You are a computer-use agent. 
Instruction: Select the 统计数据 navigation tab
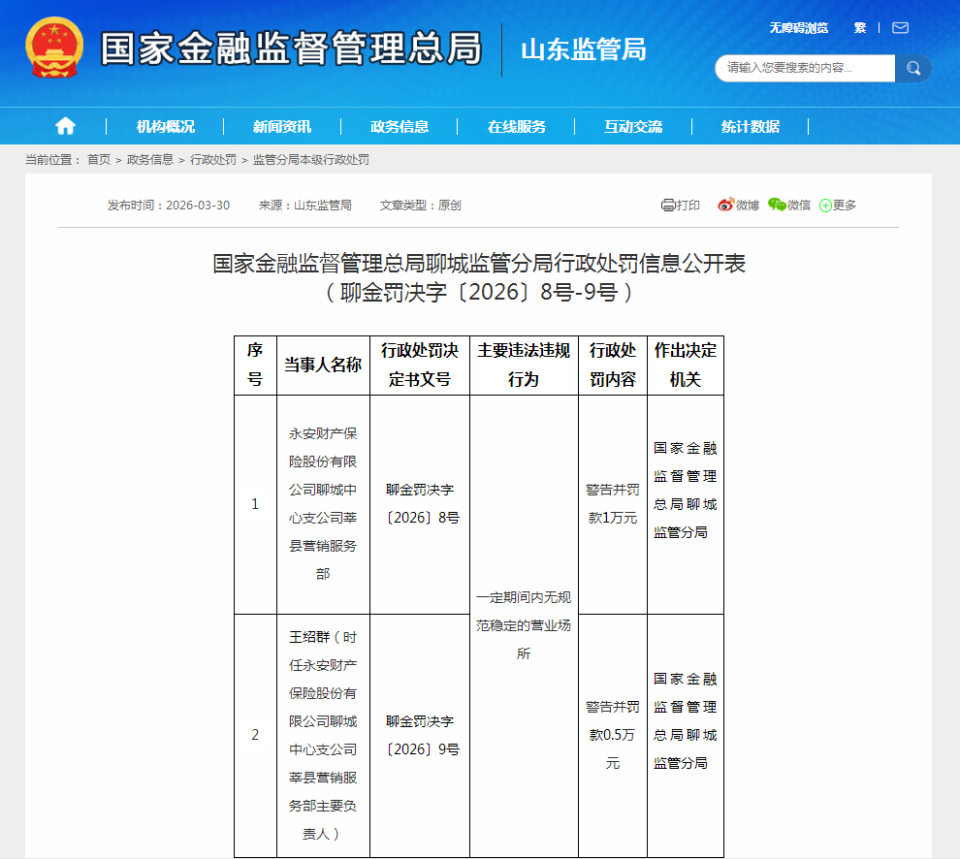[x=752, y=126]
